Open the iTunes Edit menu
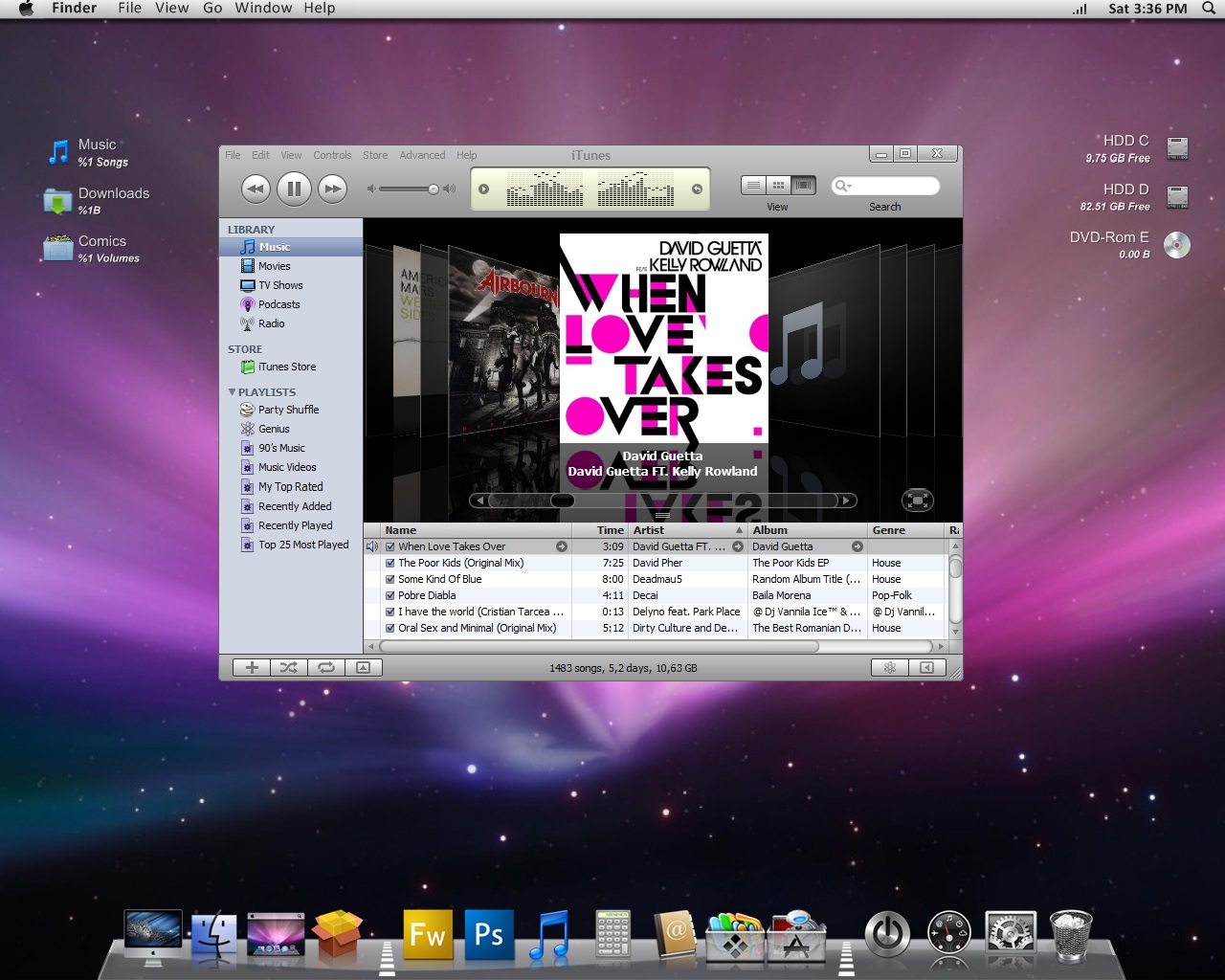 (260, 155)
